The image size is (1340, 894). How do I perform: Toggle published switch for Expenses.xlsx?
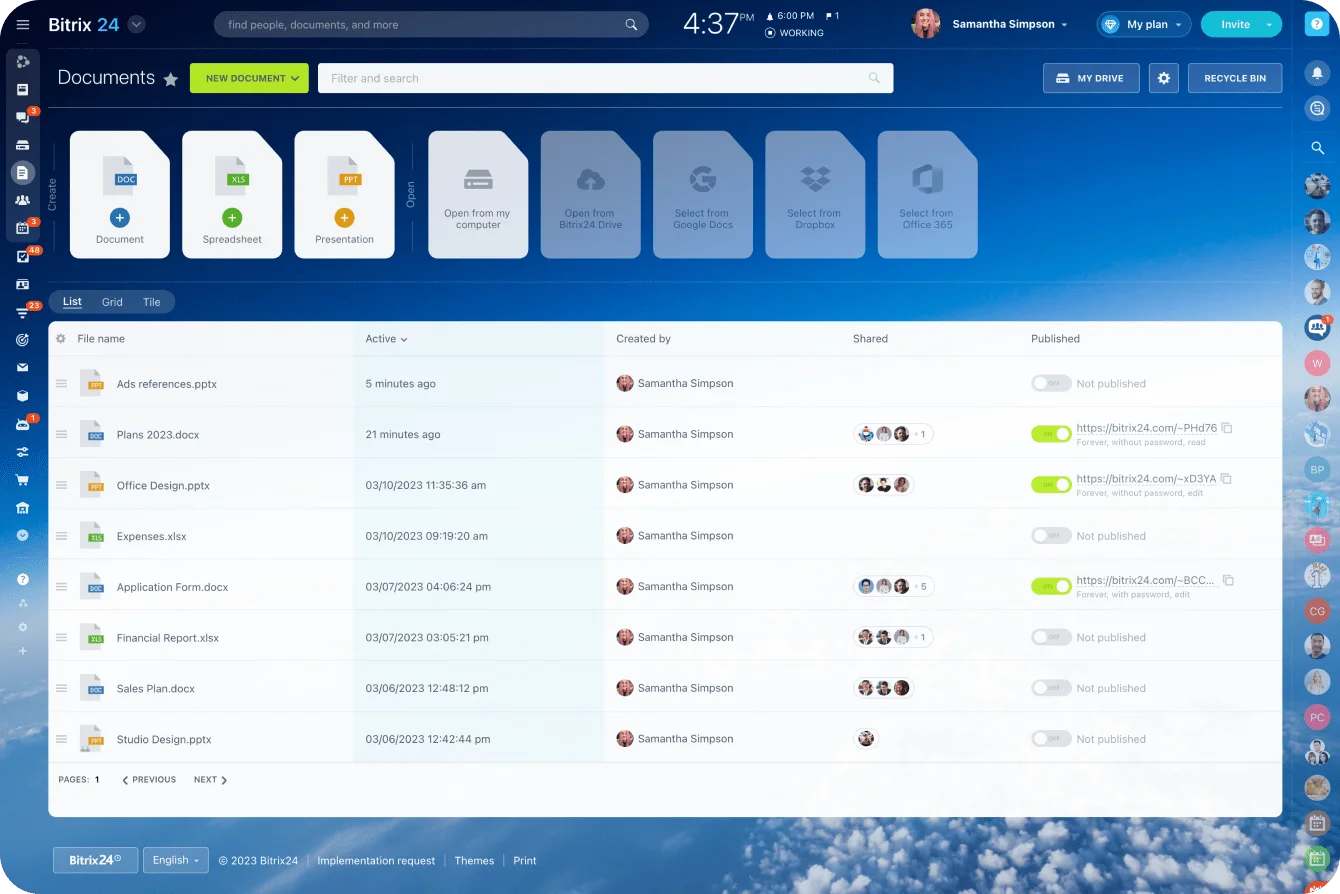(x=1050, y=536)
